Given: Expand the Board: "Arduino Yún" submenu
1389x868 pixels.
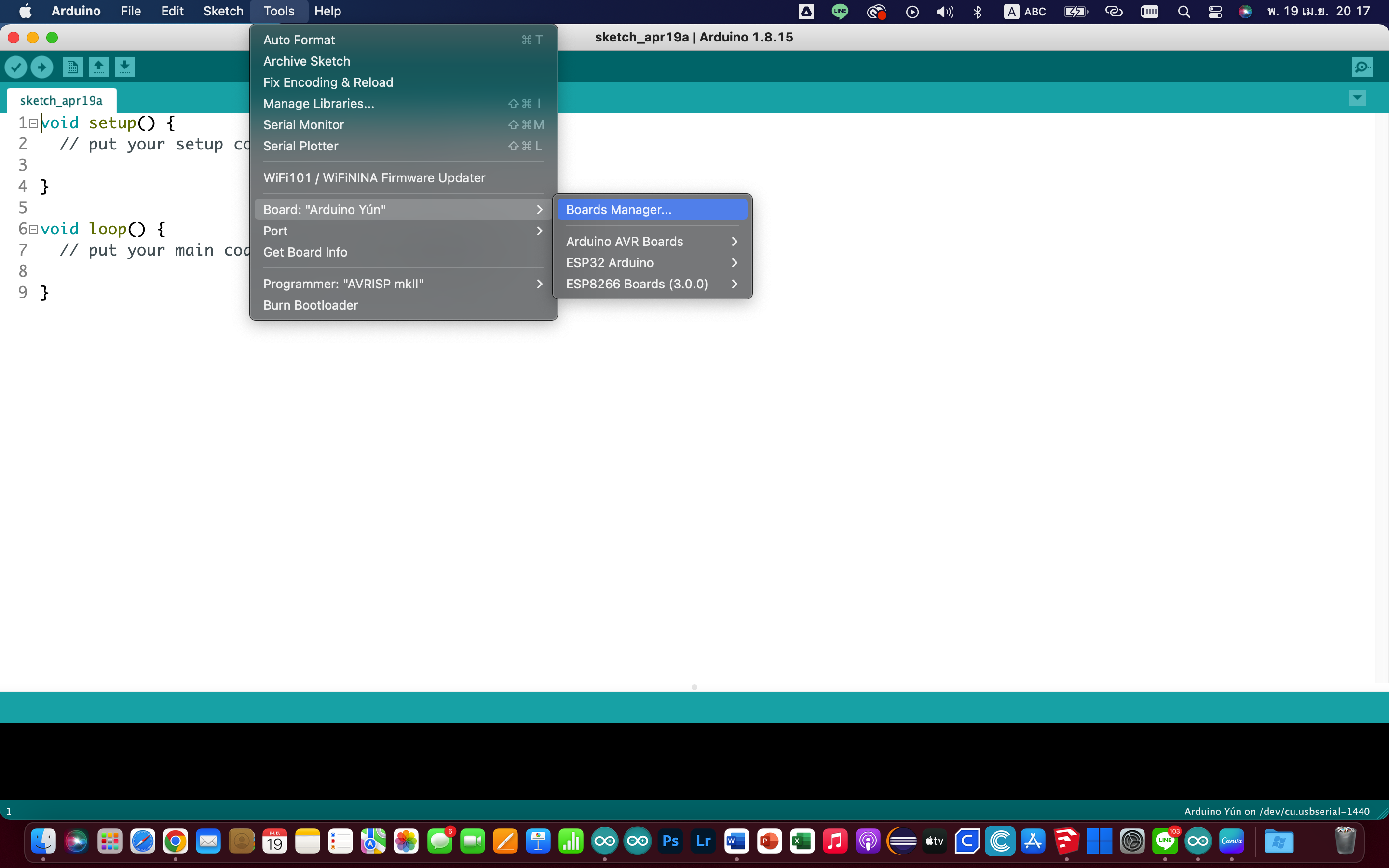Looking at the screenshot, I should 403,210.
